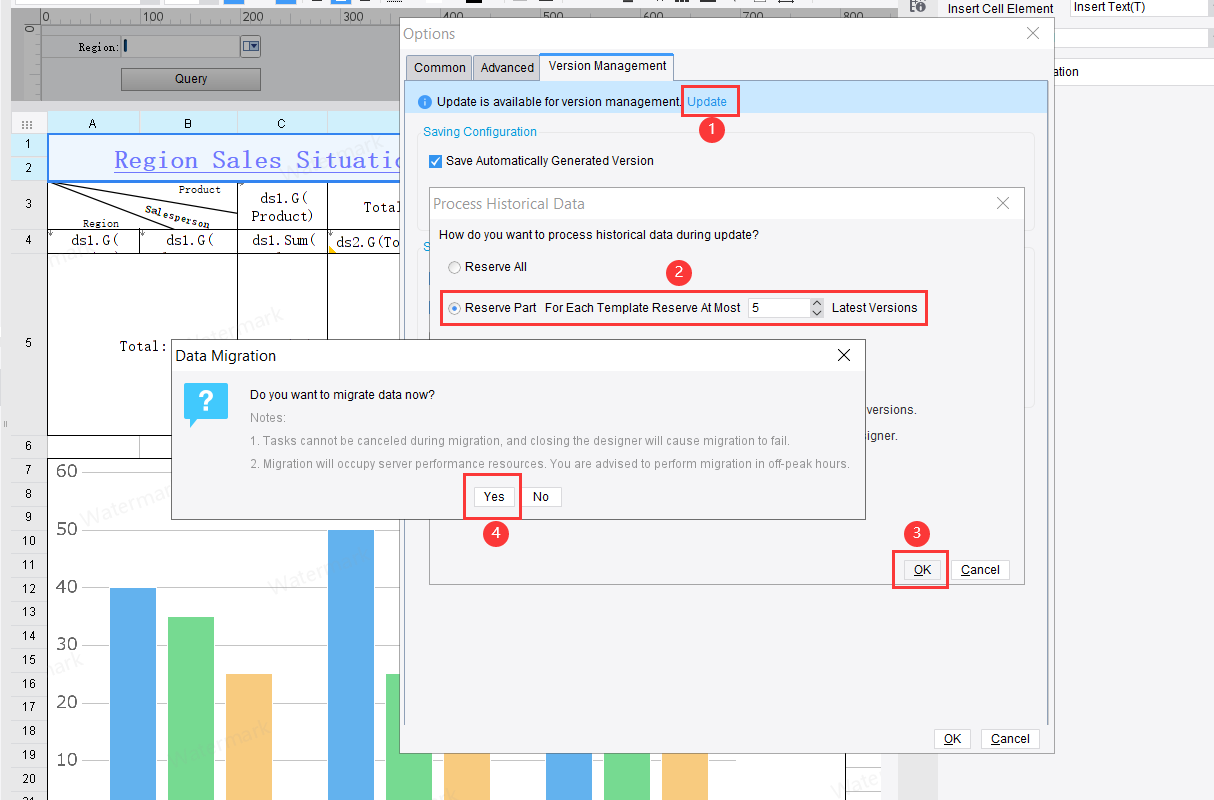Viewport: 1214px width, 800px height.
Task: Toggle Save Automatically Generated Version checkbox
Action: 435,161
